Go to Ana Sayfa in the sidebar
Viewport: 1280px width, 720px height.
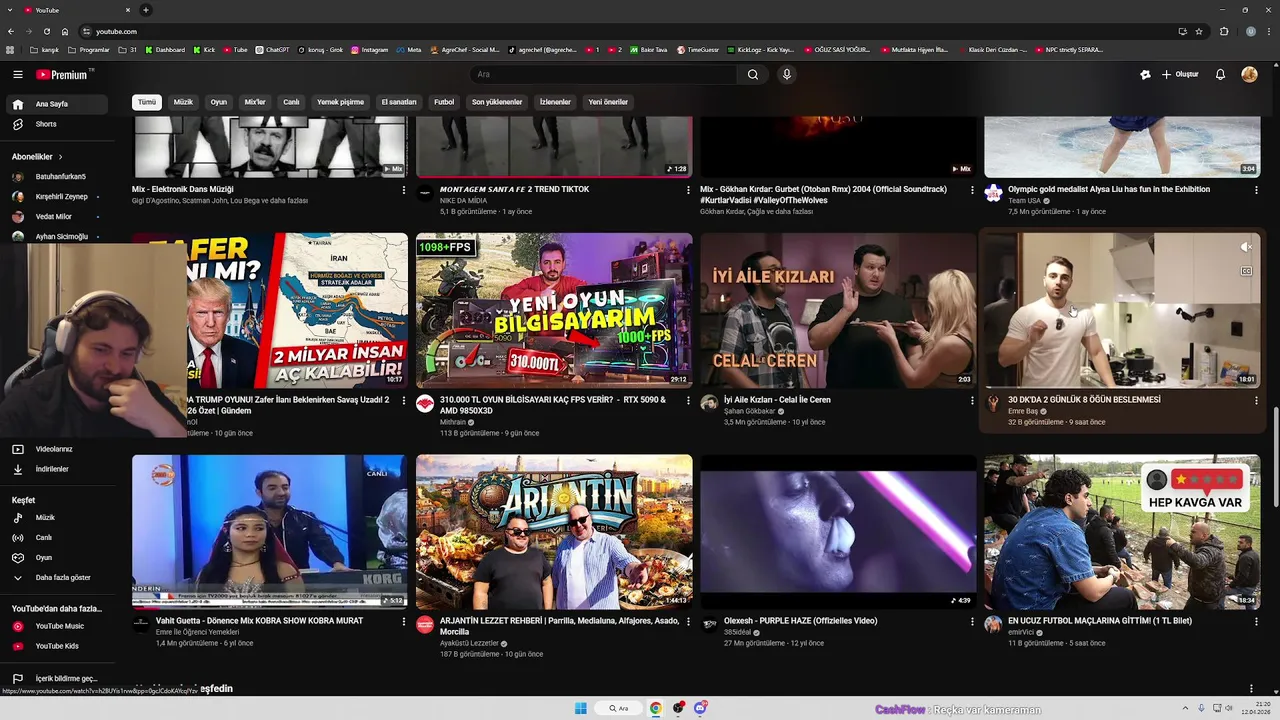[56, 104]
